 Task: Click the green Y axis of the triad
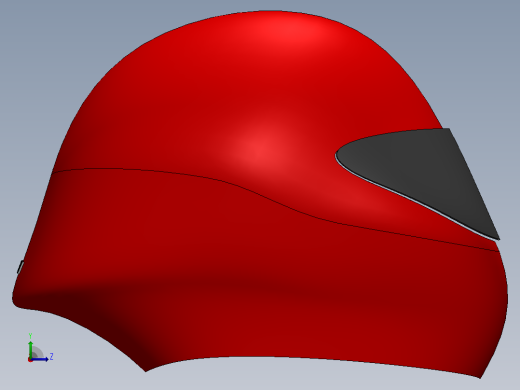coord(31,349)
